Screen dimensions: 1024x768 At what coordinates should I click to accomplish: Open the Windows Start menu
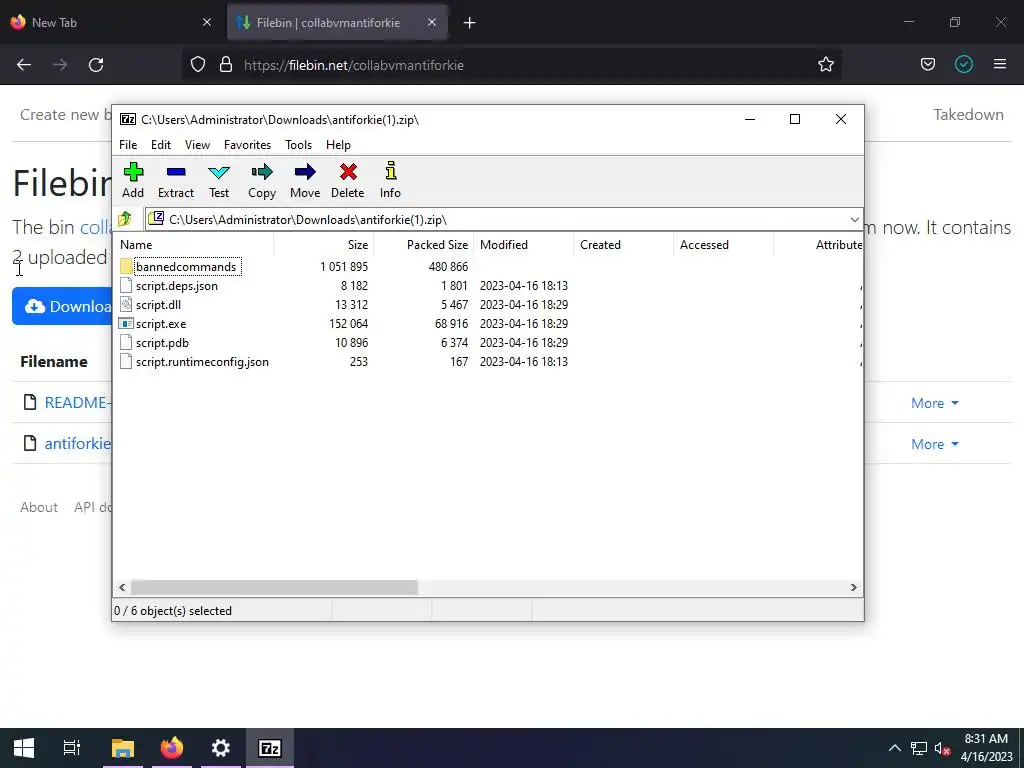coord(24,748)
